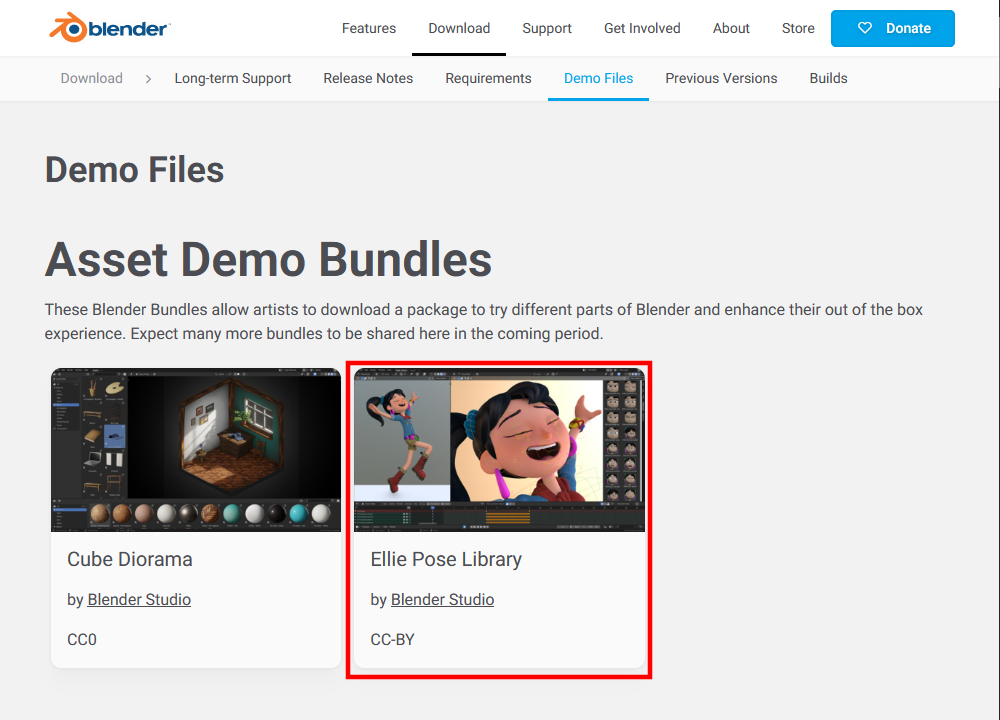
Task: Click the Ellie Pose Library title
Action: (446, 559)
